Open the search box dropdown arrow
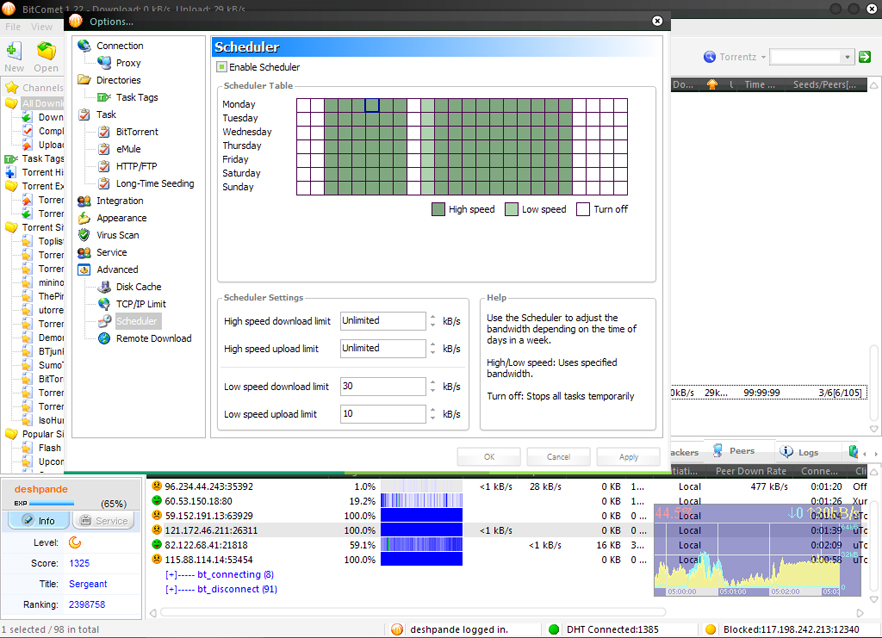The width and height of the screenshot is (882, 638). click(x=847, y=57)
